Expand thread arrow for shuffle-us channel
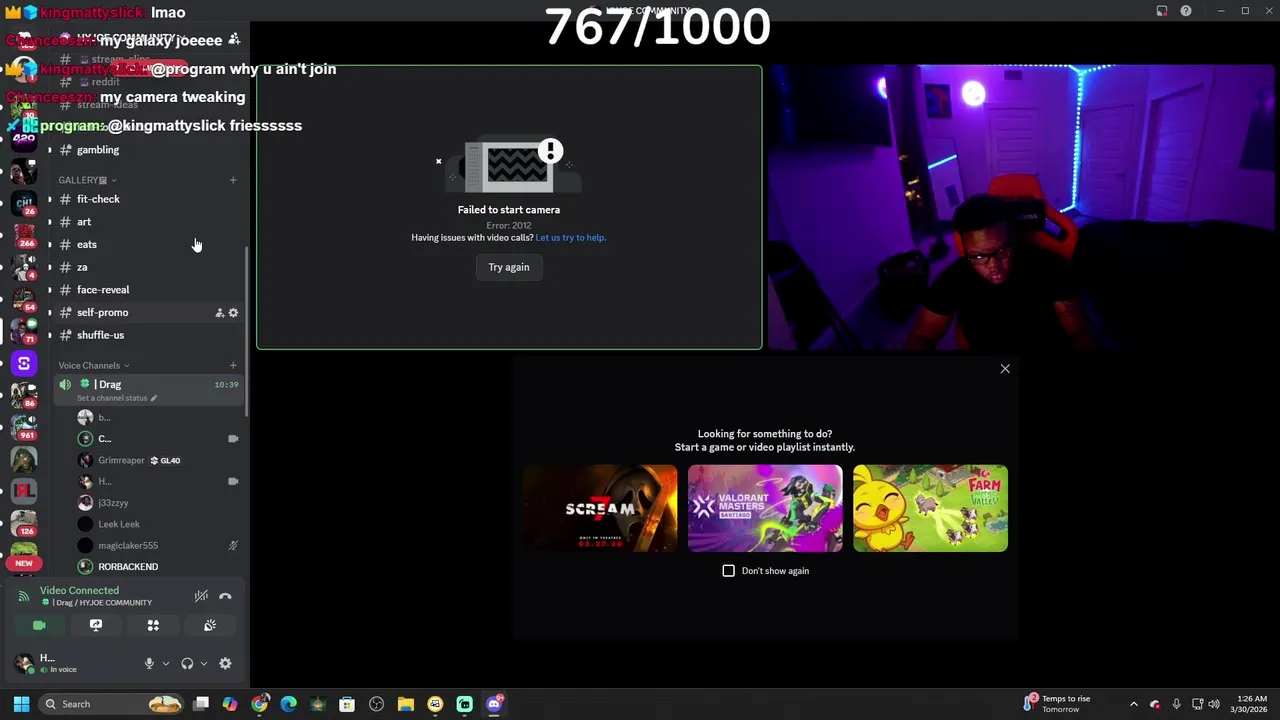This screenshot has height=720, width=1280. [49, 335]
